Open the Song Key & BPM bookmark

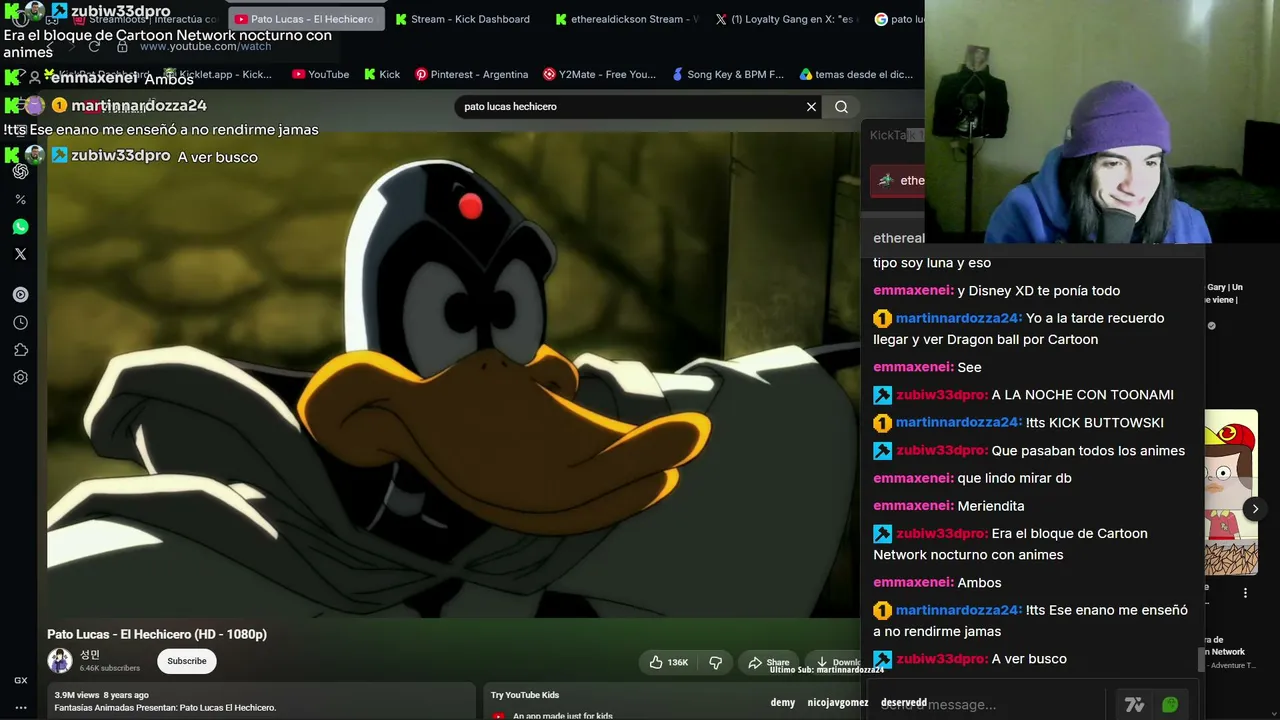tap(727, 74)
